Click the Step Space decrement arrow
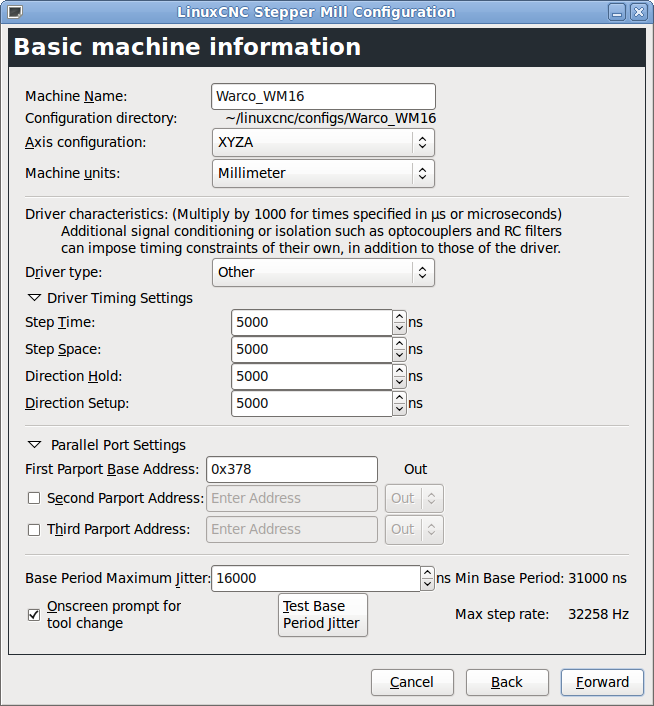 pos(399,355)
